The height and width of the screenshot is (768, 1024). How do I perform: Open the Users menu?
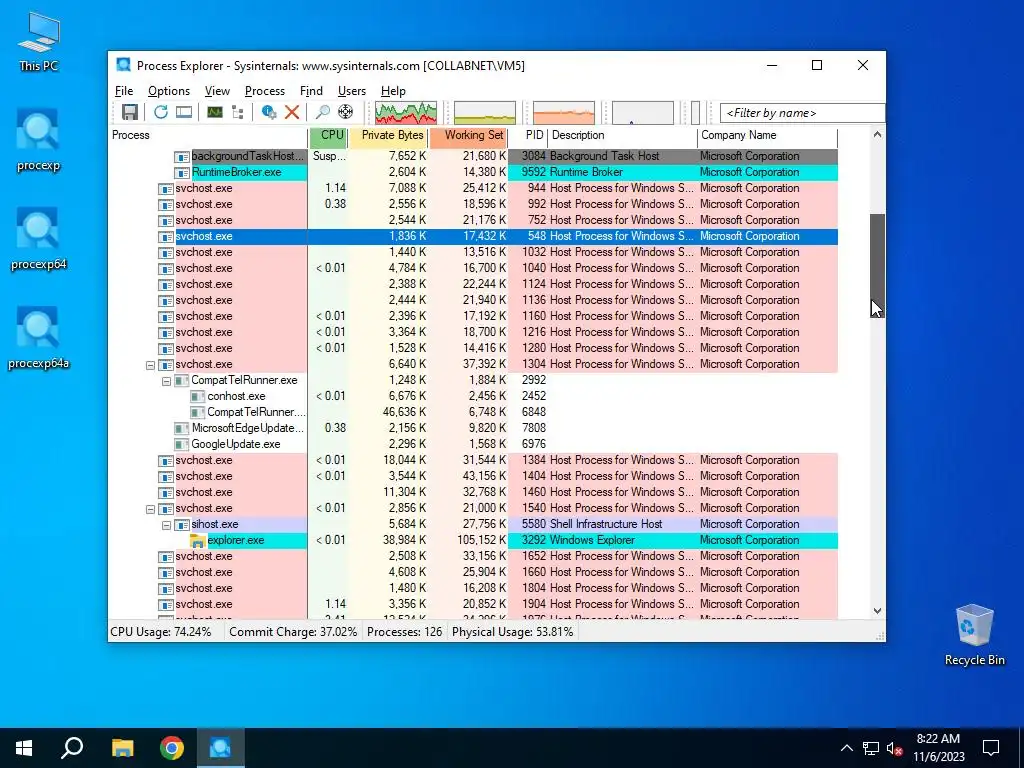click(x=351, y=91)
